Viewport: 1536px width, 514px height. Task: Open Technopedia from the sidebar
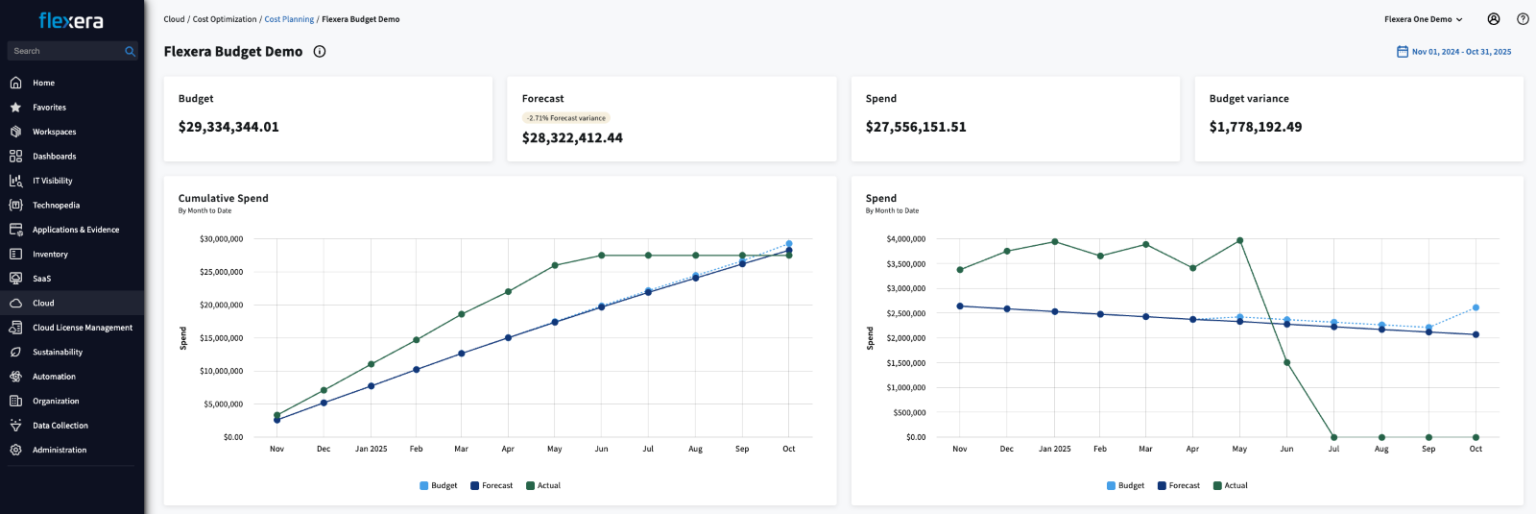pyautogui.click(x=56, y=205)
